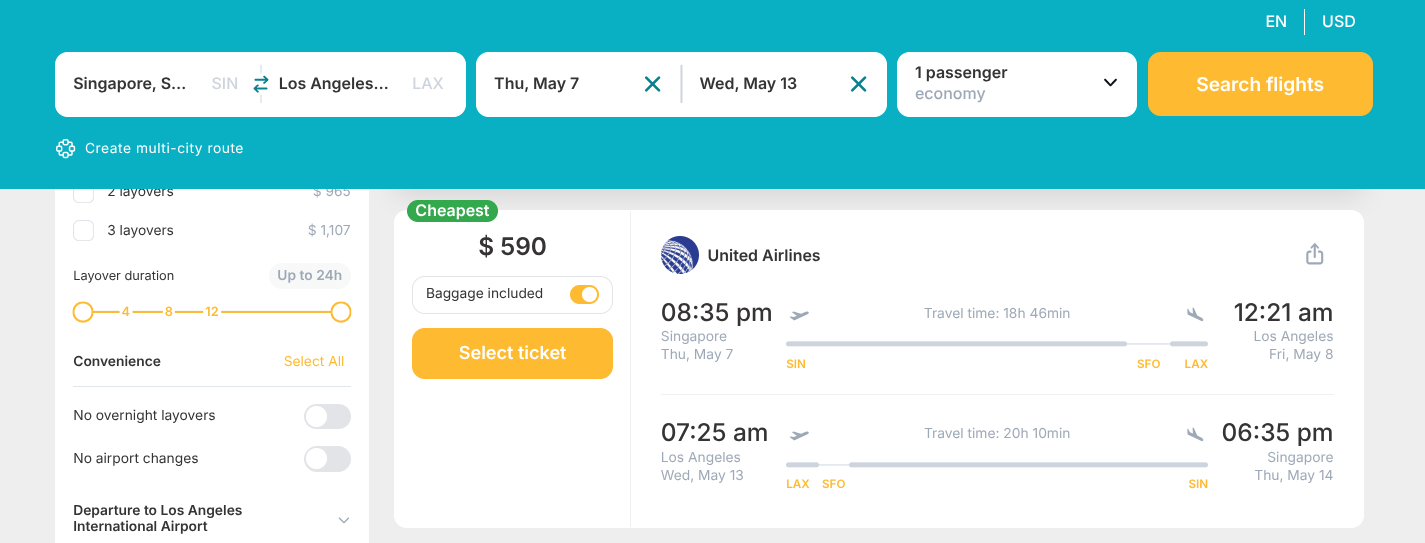The width and height of the screenshot is (1425, 543).
Task: Click the United Airlines logo
Action: (x=680, y=255)
